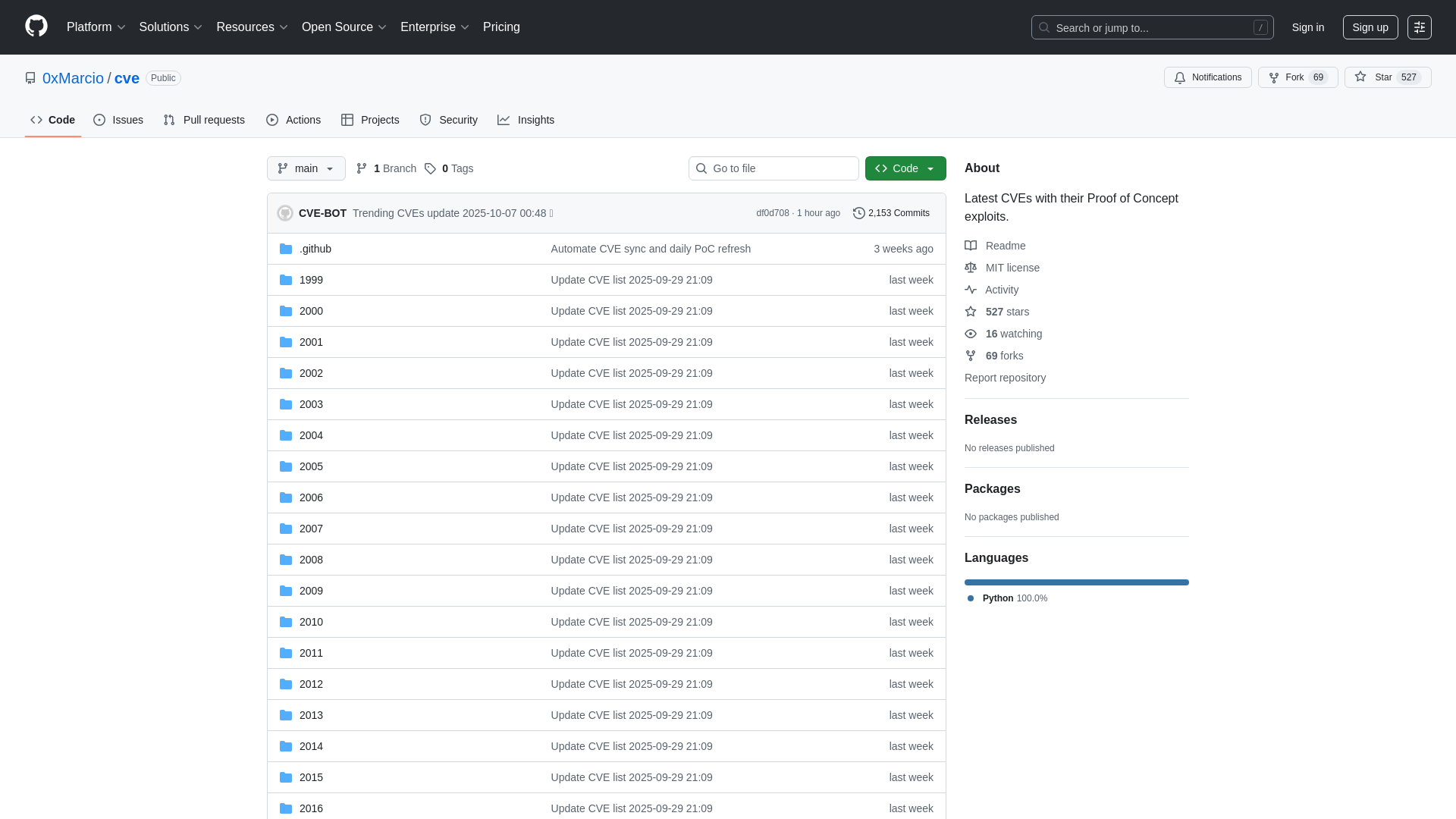Select Pricing in the top menu
Viewport: 1456px width, 819px height.
(501, 27)
